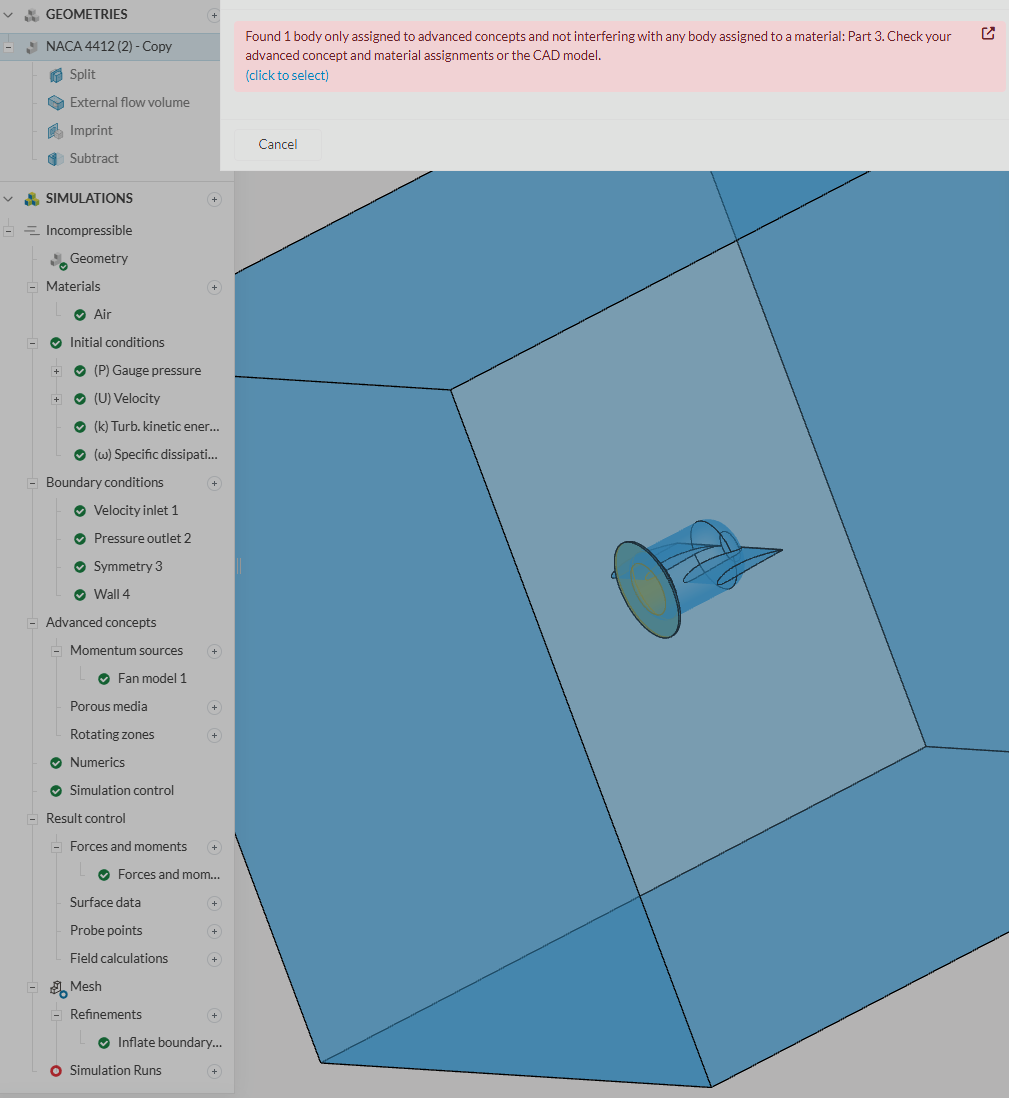Open the Inflate boundary... refinement
Viewport: 1009px width, 1098px height.
point(169,1043)
